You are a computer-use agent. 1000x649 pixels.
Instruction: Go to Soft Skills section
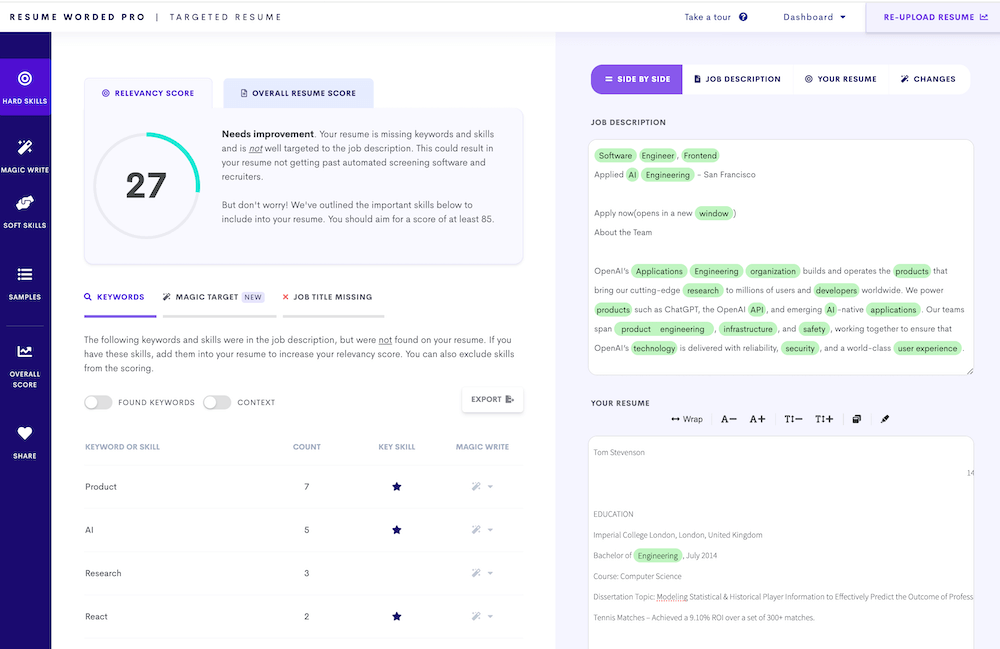(25, 211)
